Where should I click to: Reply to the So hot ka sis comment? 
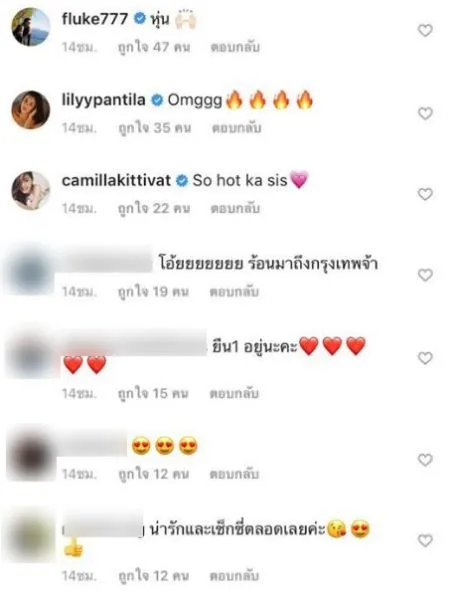[x=235, y=208]
